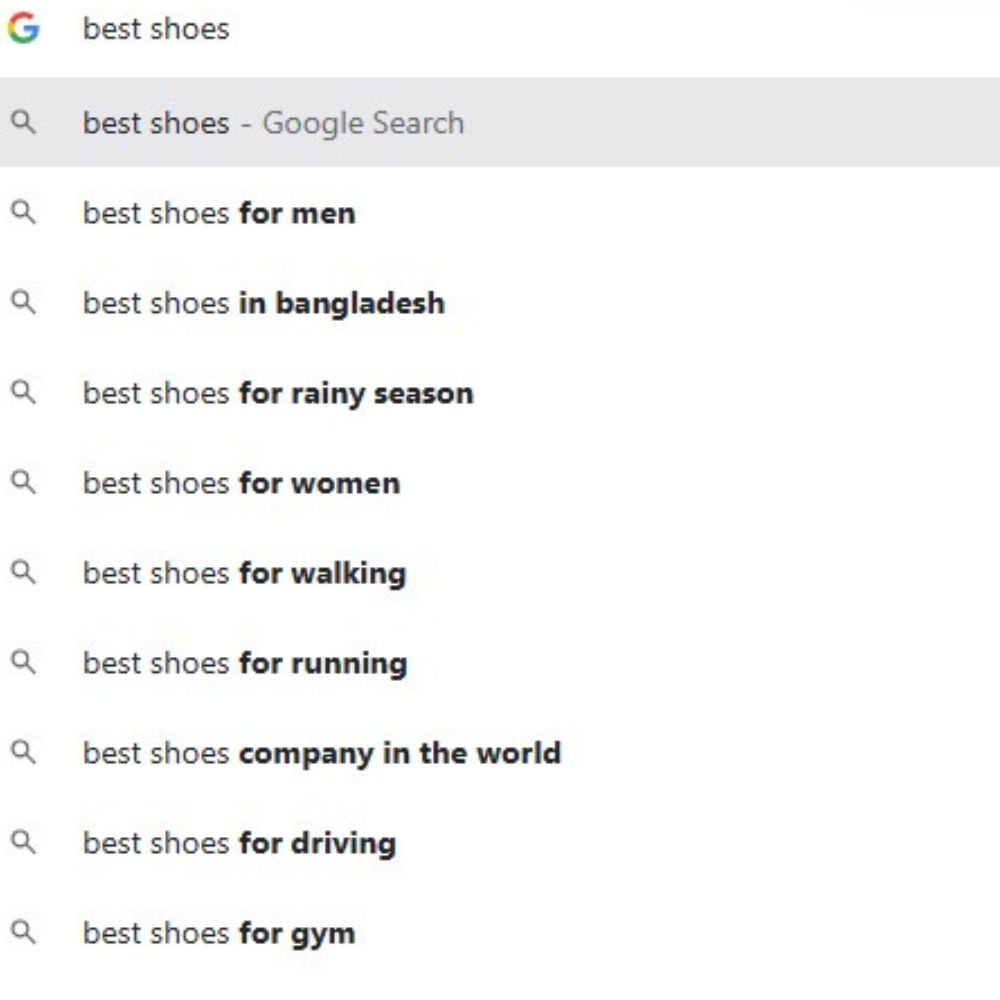Click magnifier icon next to 'in bangladesh'

click(x=23, y=303)
